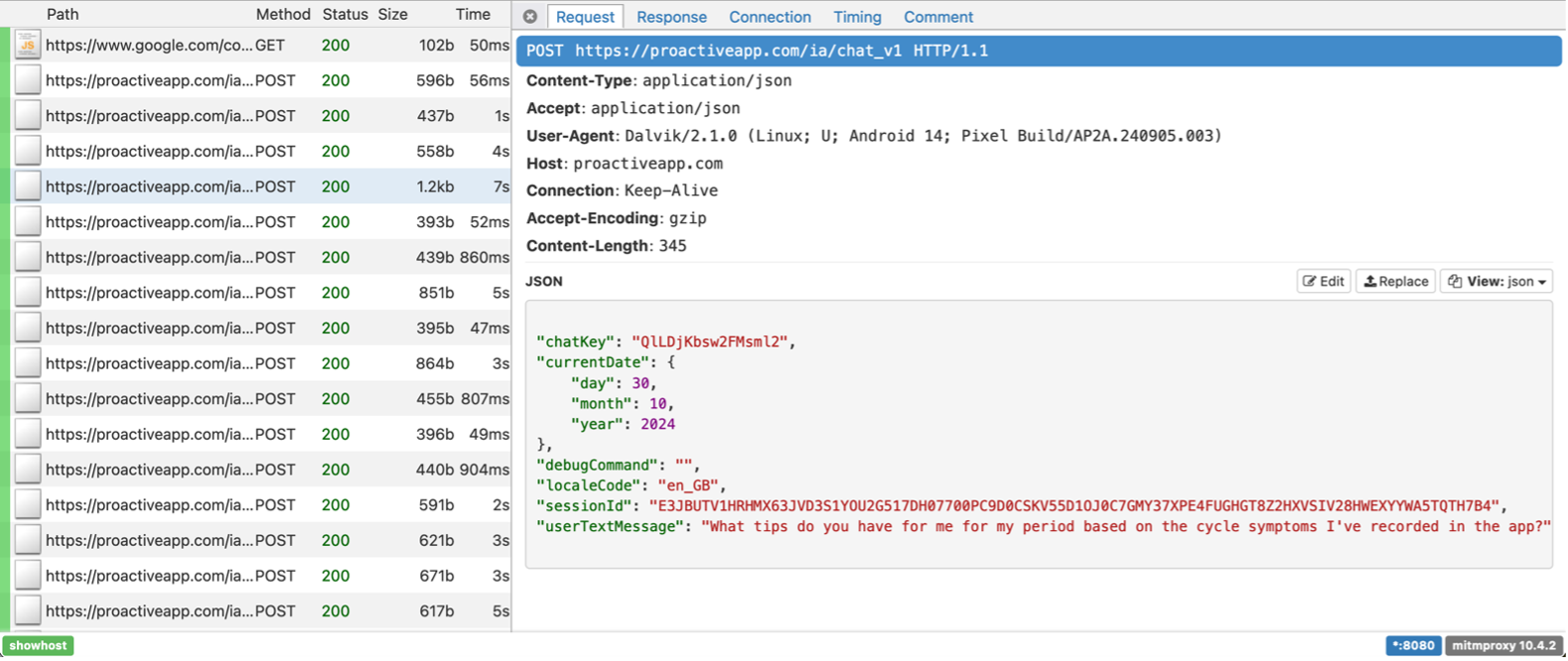Show the Timing tab
The height and width of the screenshot is (661, 1568).
coord(857,17)
